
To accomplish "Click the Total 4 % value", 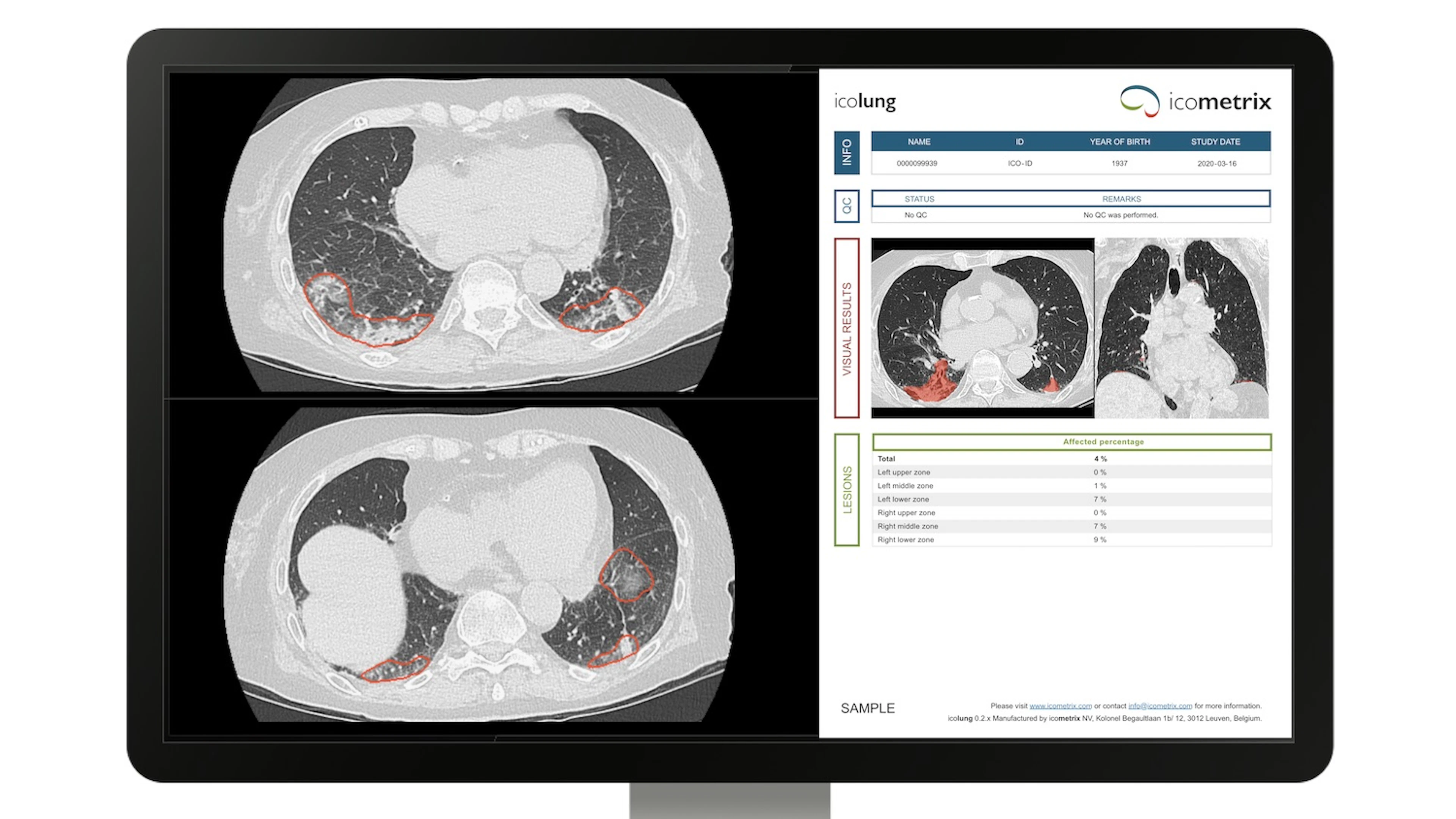I will pos(1100,459).
